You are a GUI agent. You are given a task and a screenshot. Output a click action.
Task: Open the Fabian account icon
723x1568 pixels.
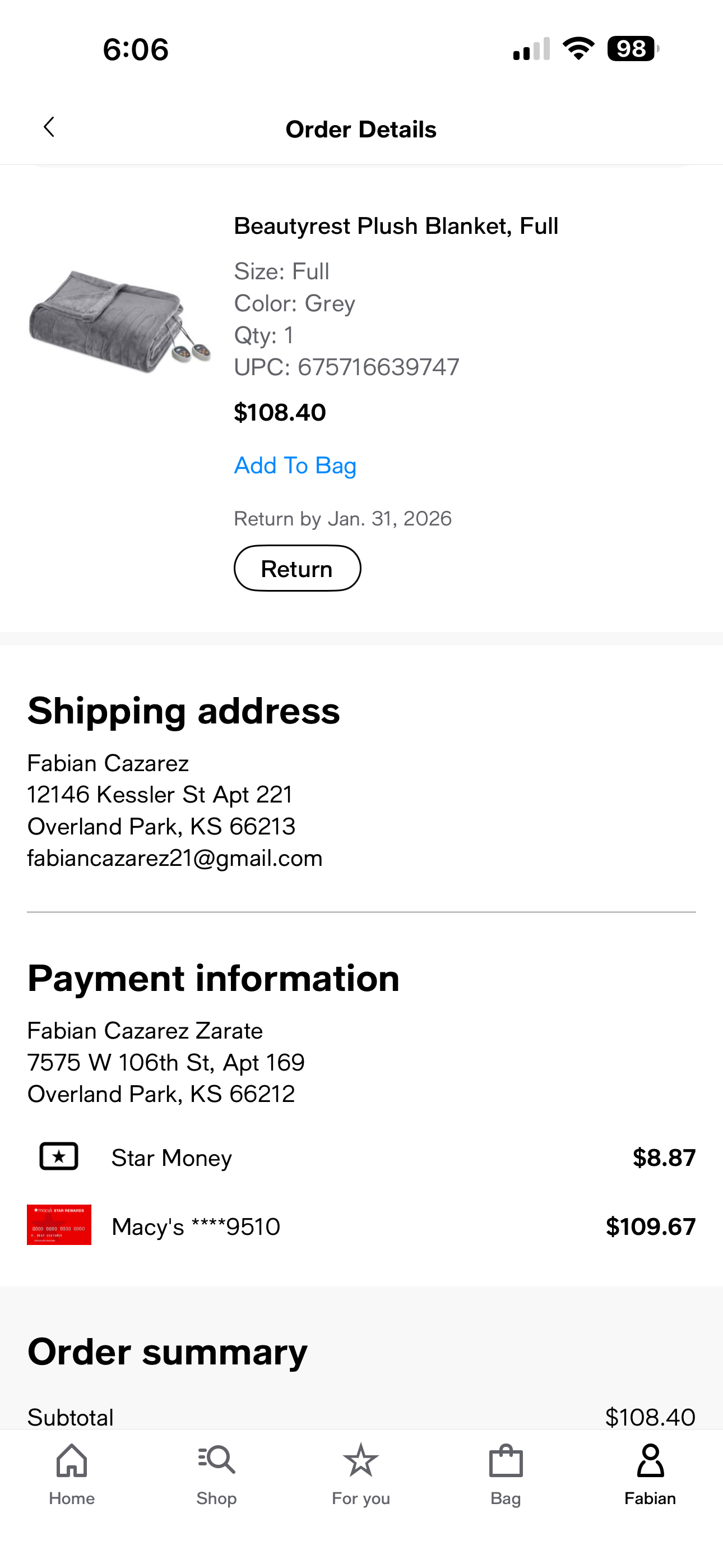[x=650, y=1460]
